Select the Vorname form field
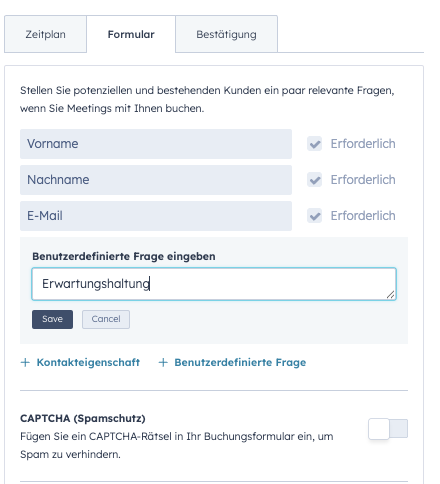Screen dimensions: 440x484 point(156,144)
